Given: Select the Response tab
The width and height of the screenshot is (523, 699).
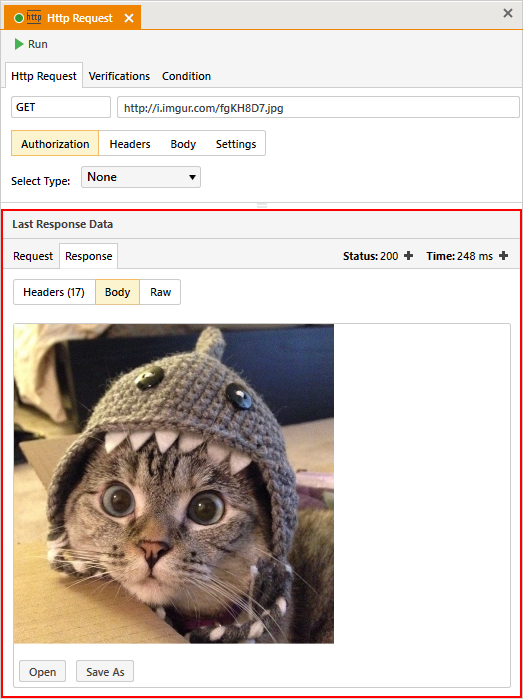Looking at the screenshot, I should click(x=89, y=256).
